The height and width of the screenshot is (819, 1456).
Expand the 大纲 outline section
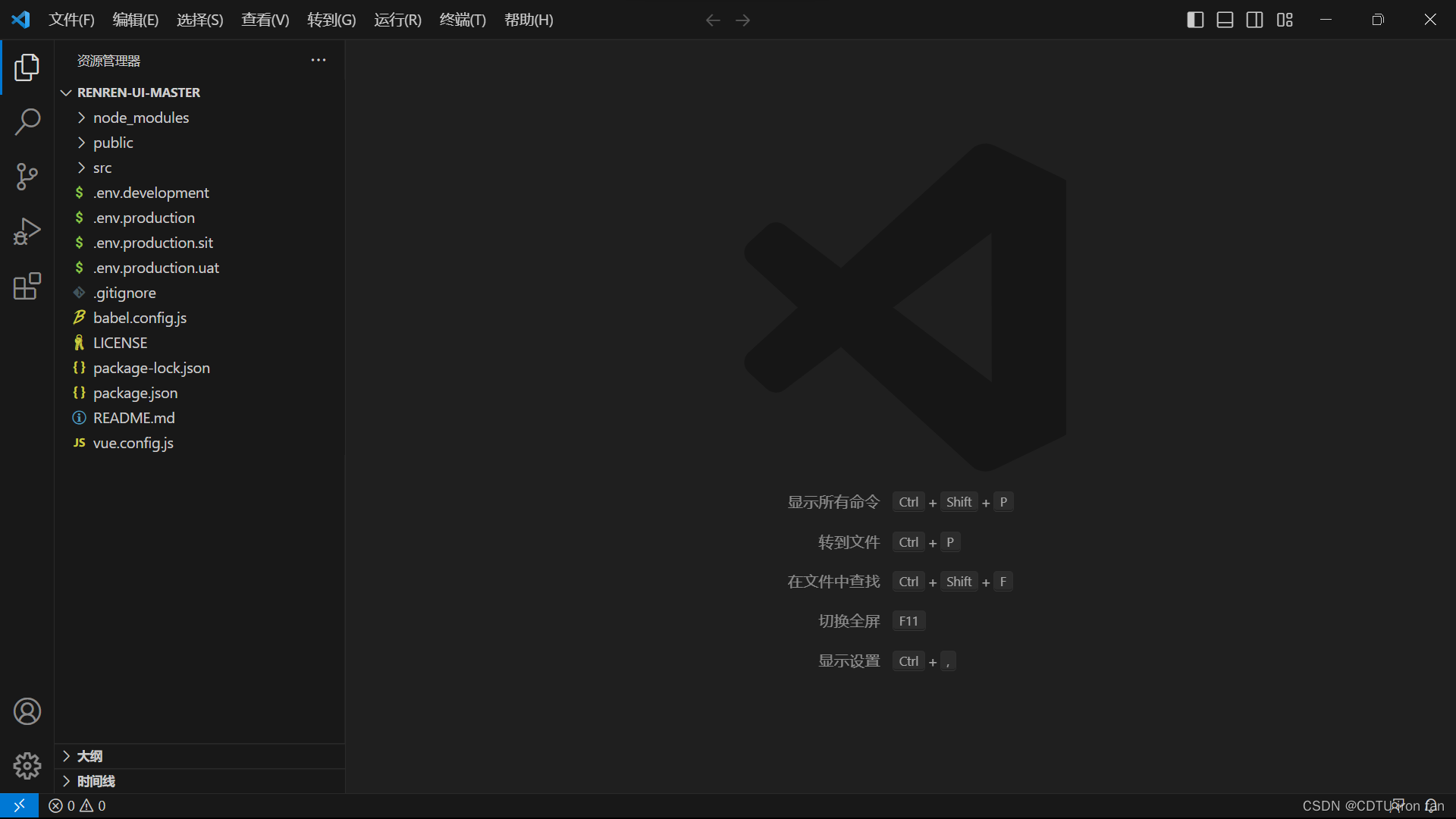tap(89, 756)
